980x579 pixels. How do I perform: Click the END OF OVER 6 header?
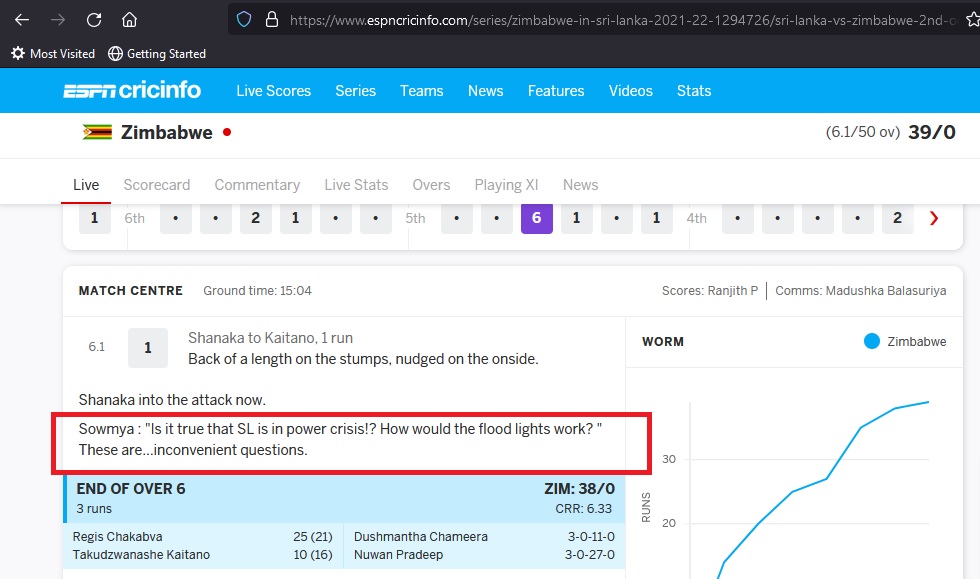click(x=131, y=489)
